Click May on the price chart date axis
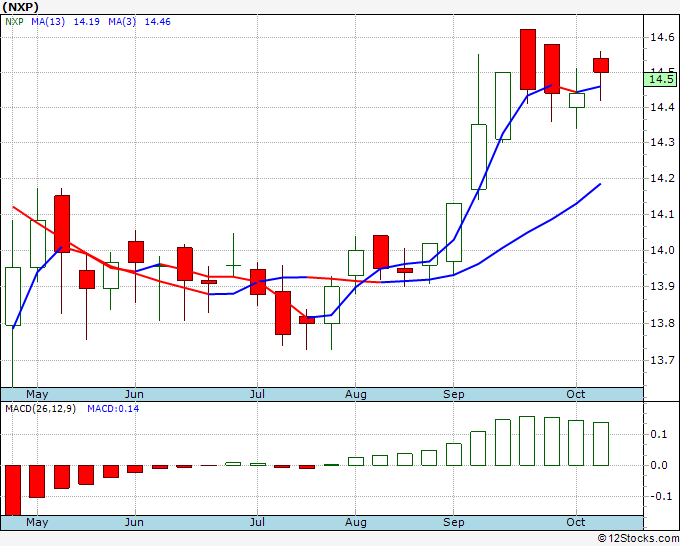Image resolution: width=680 pixels, height=546 pixels. click(37, 394)
